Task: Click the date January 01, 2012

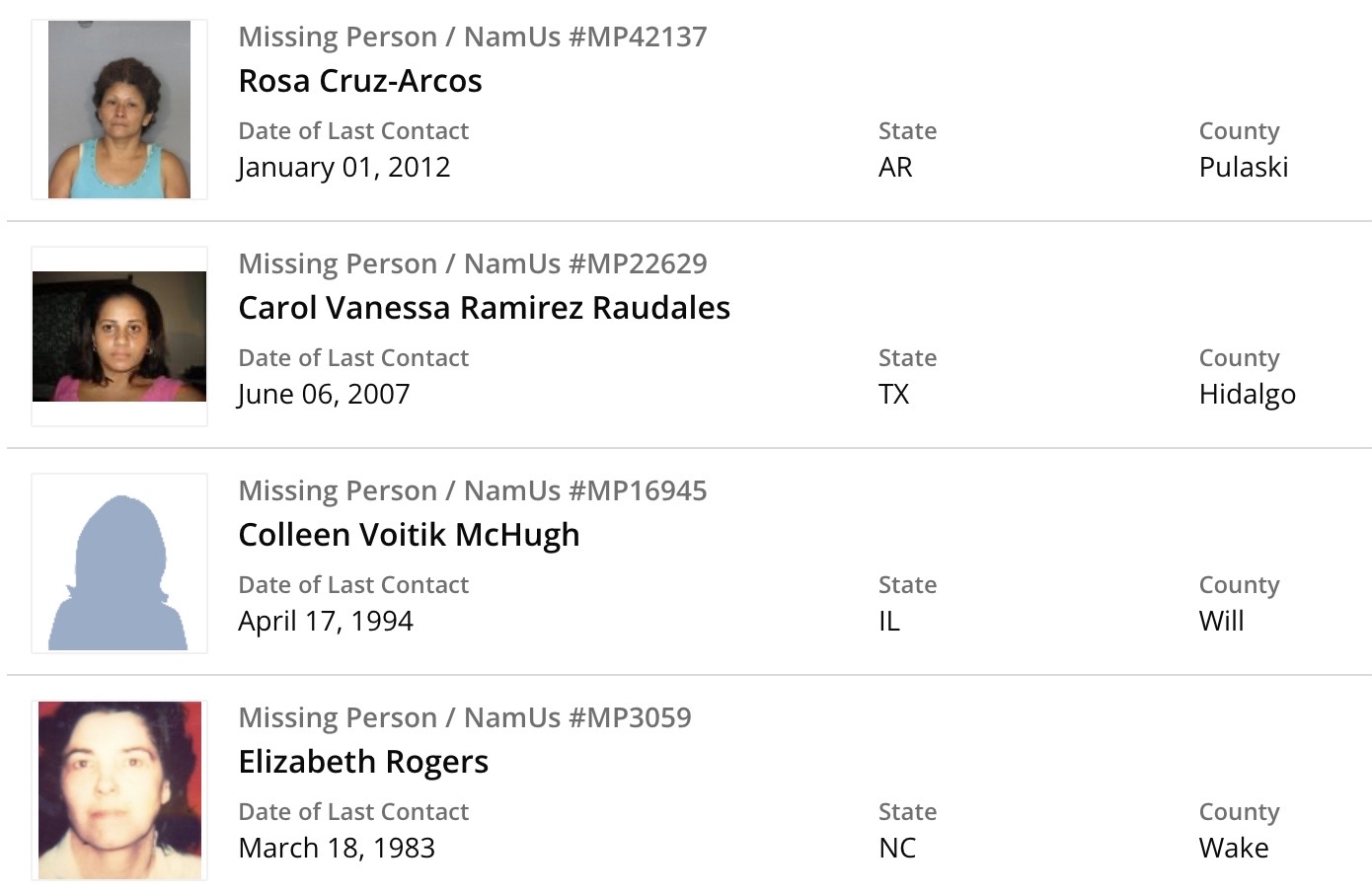Action: tap(343, 168)
